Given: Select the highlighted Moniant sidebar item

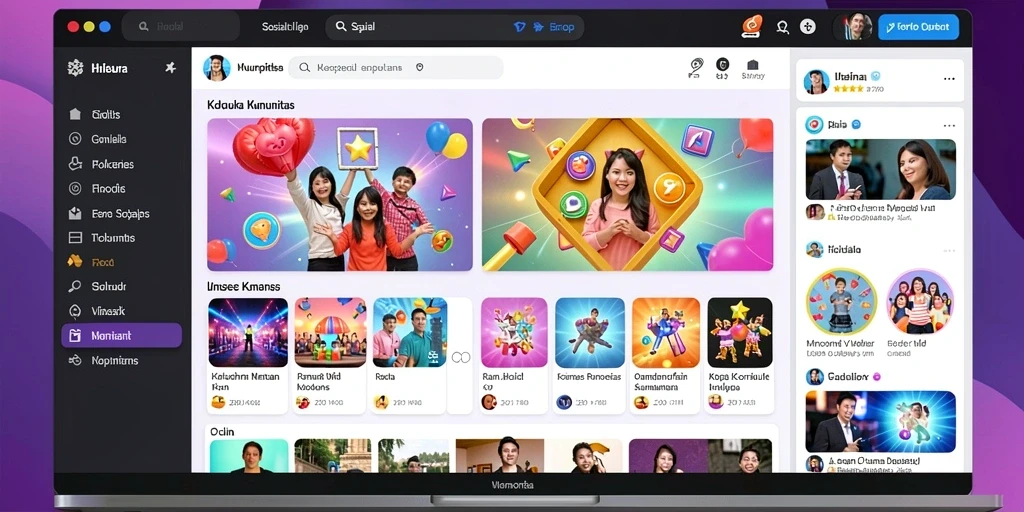Looking at the screenshot, I should pyautogui.click(x=121, y=336).
